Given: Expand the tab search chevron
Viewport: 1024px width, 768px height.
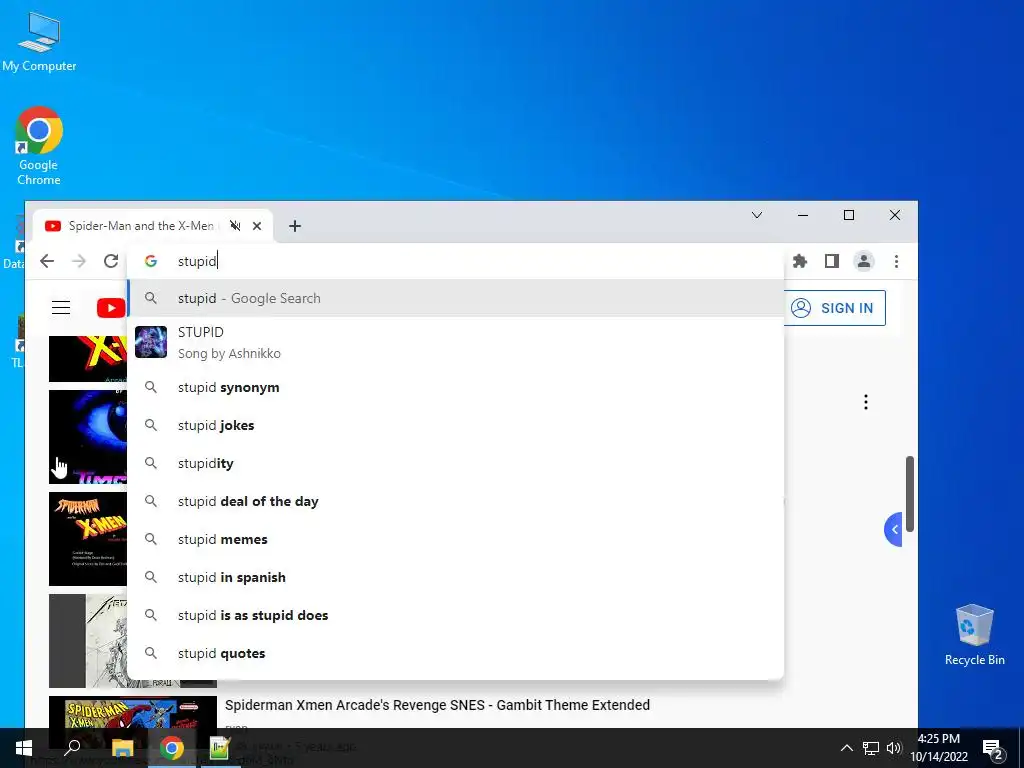Looking at the screenshot, I should 757,215.
